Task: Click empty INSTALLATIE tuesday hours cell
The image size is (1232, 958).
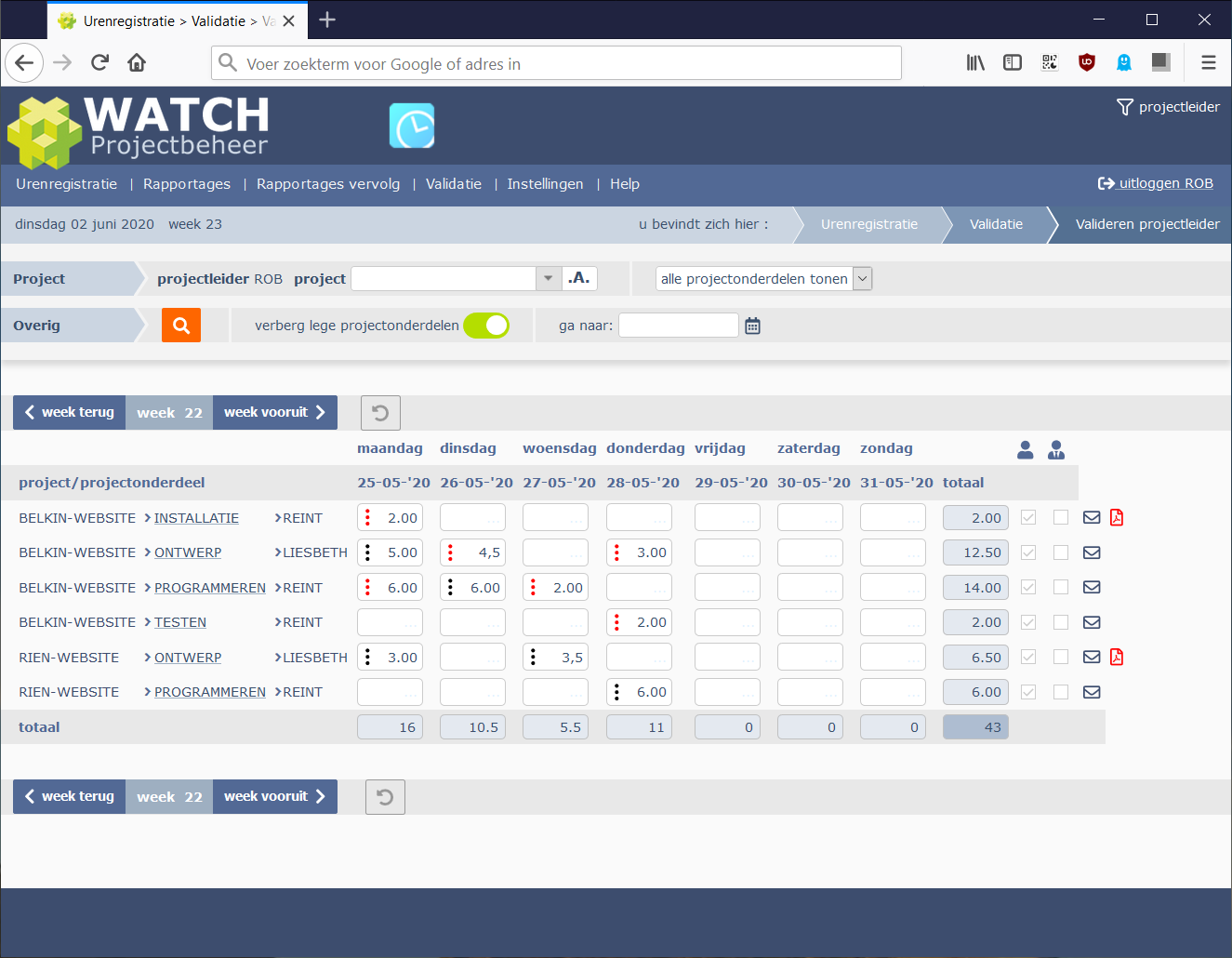Action: pyautogui.click(x=472, y=518)
